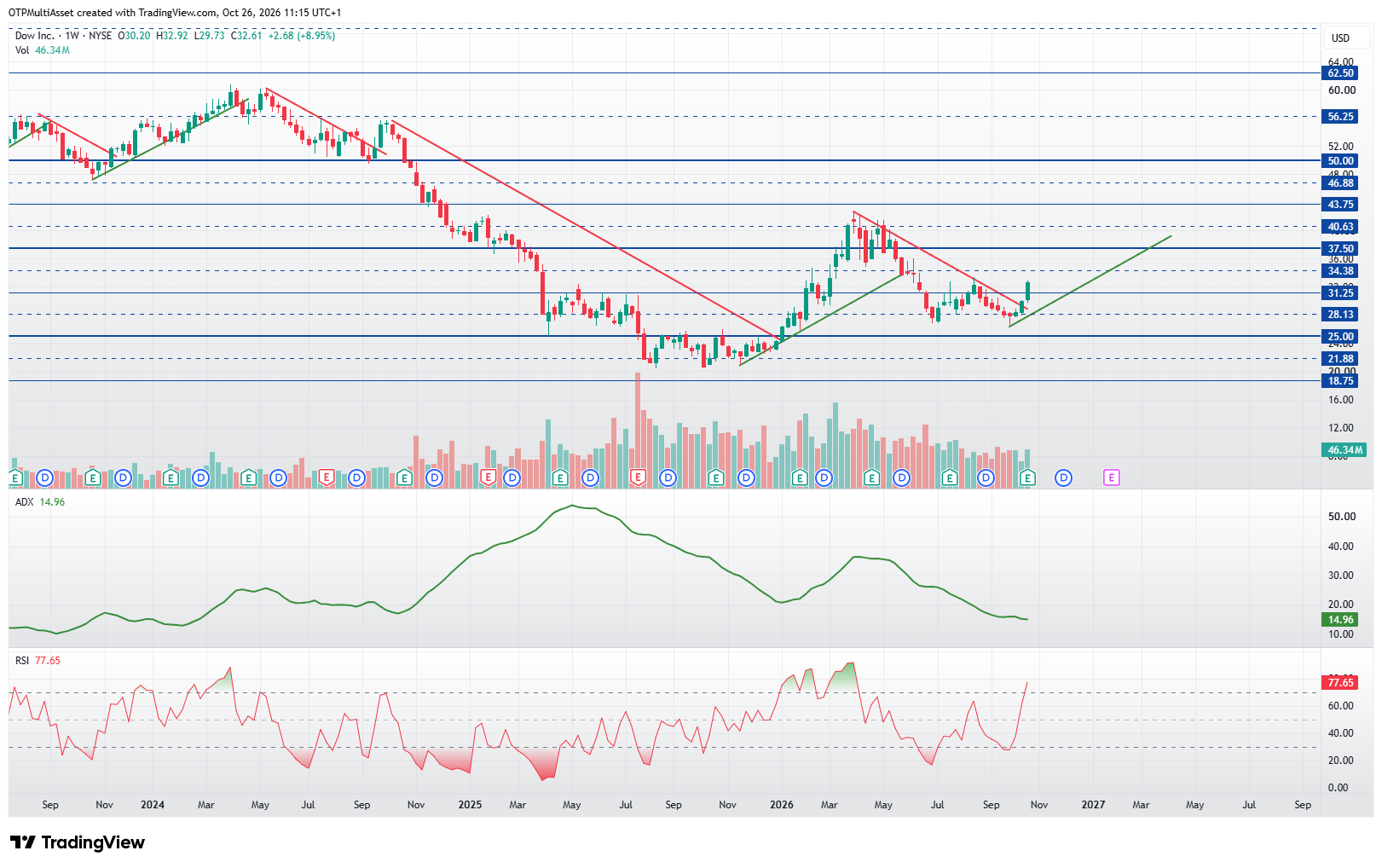This screenshot has height=868, width=1382.
Task: Click the last blue D dividend marker before the purple E
Action: pyautogui.click(x=1063, y=478)
